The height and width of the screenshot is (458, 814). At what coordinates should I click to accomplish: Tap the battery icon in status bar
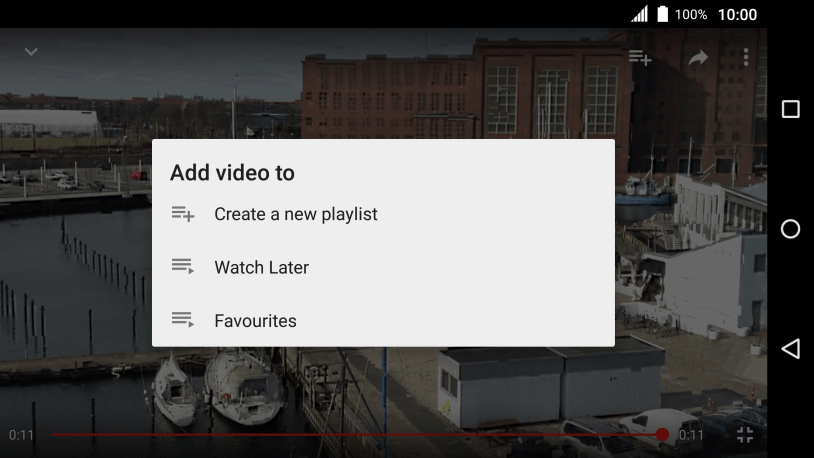pos(662,14)
